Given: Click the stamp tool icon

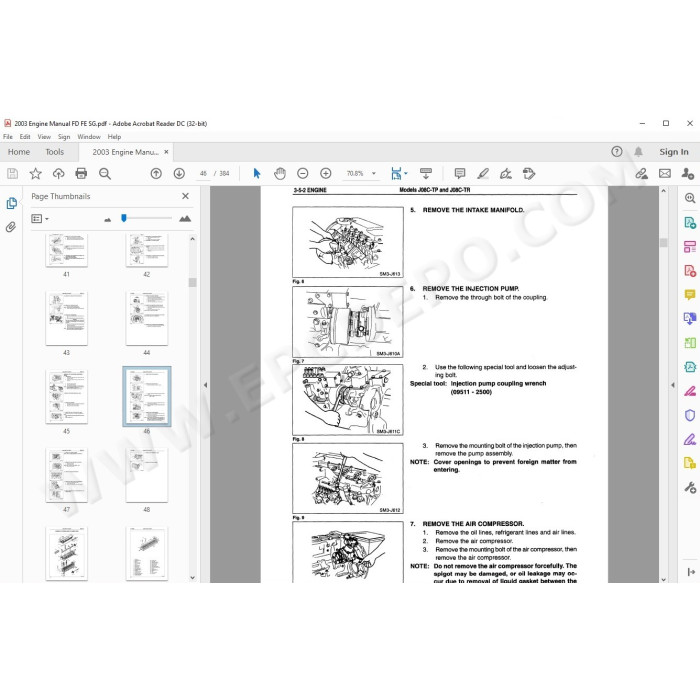Looking at the screenshot, I should pos(529,173).
